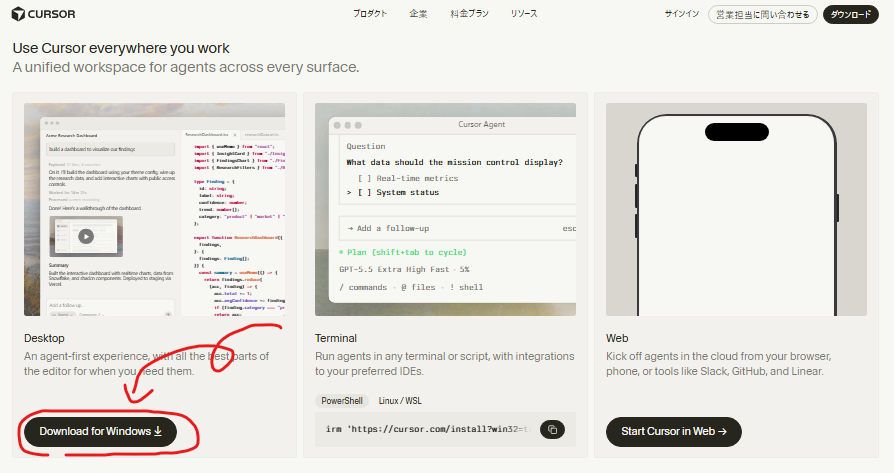The image size is (894, 473).
Task: Click Download for Windows button
Action: (x=100, y=431)
